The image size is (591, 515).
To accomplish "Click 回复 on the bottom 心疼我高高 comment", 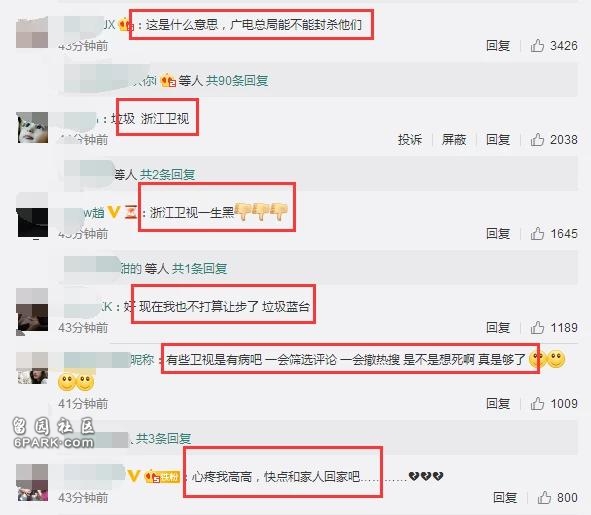I will click(505, 498).
